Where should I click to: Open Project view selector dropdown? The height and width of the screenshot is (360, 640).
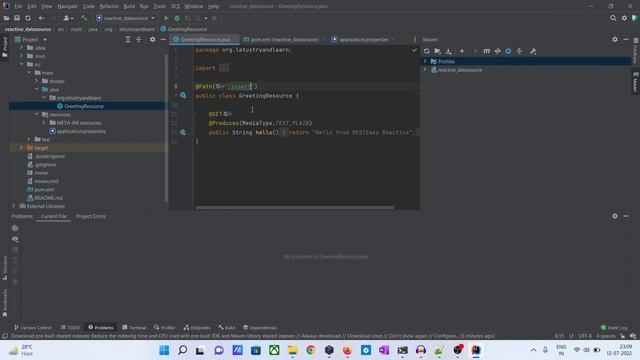pyautogui.click(x=31, y=40)
